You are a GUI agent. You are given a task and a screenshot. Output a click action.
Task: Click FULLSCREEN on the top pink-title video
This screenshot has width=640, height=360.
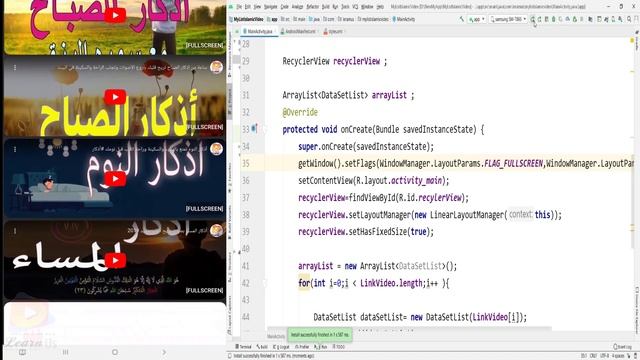(204, 45)
